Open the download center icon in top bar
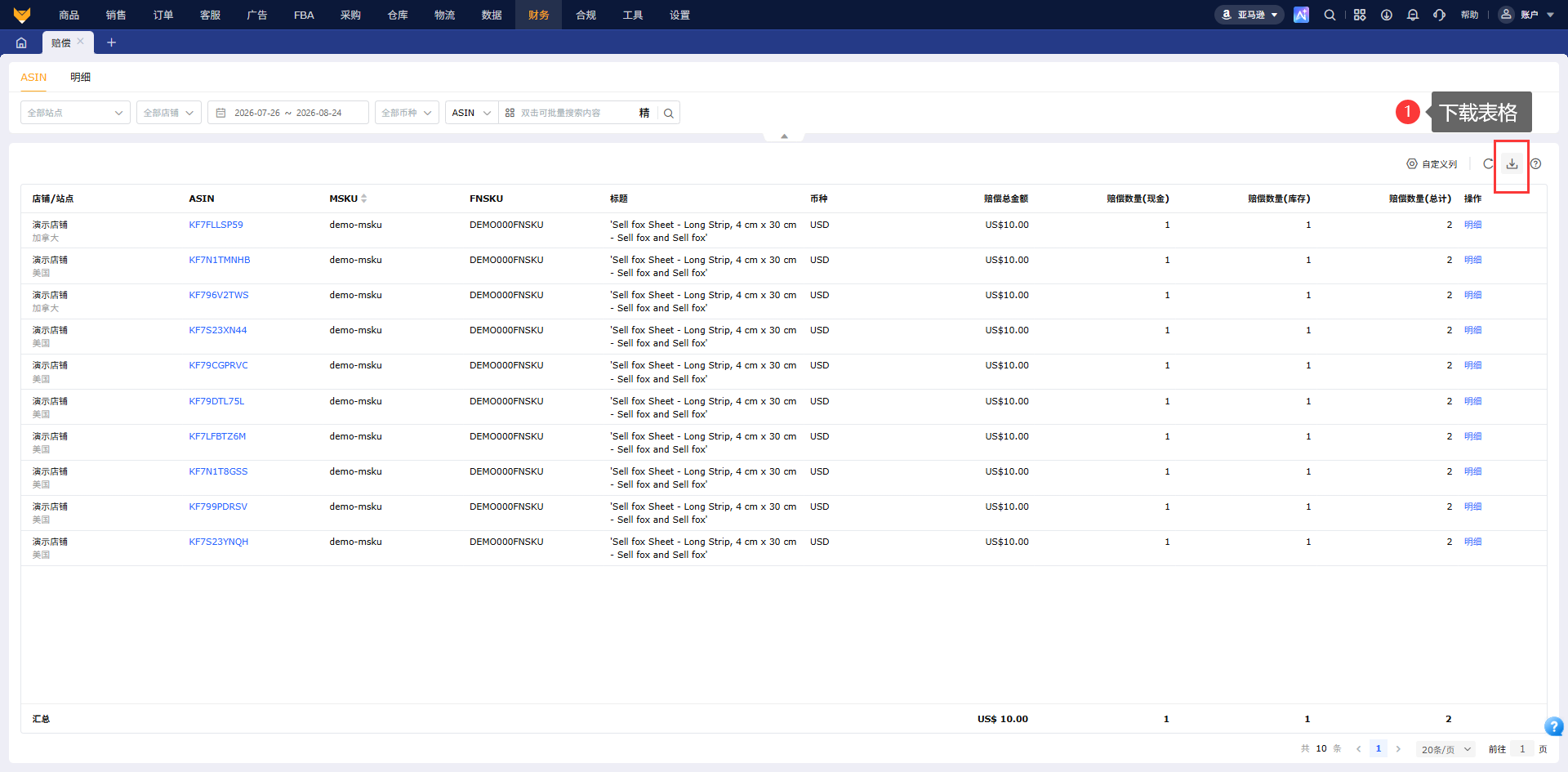 click(1387, 15)
